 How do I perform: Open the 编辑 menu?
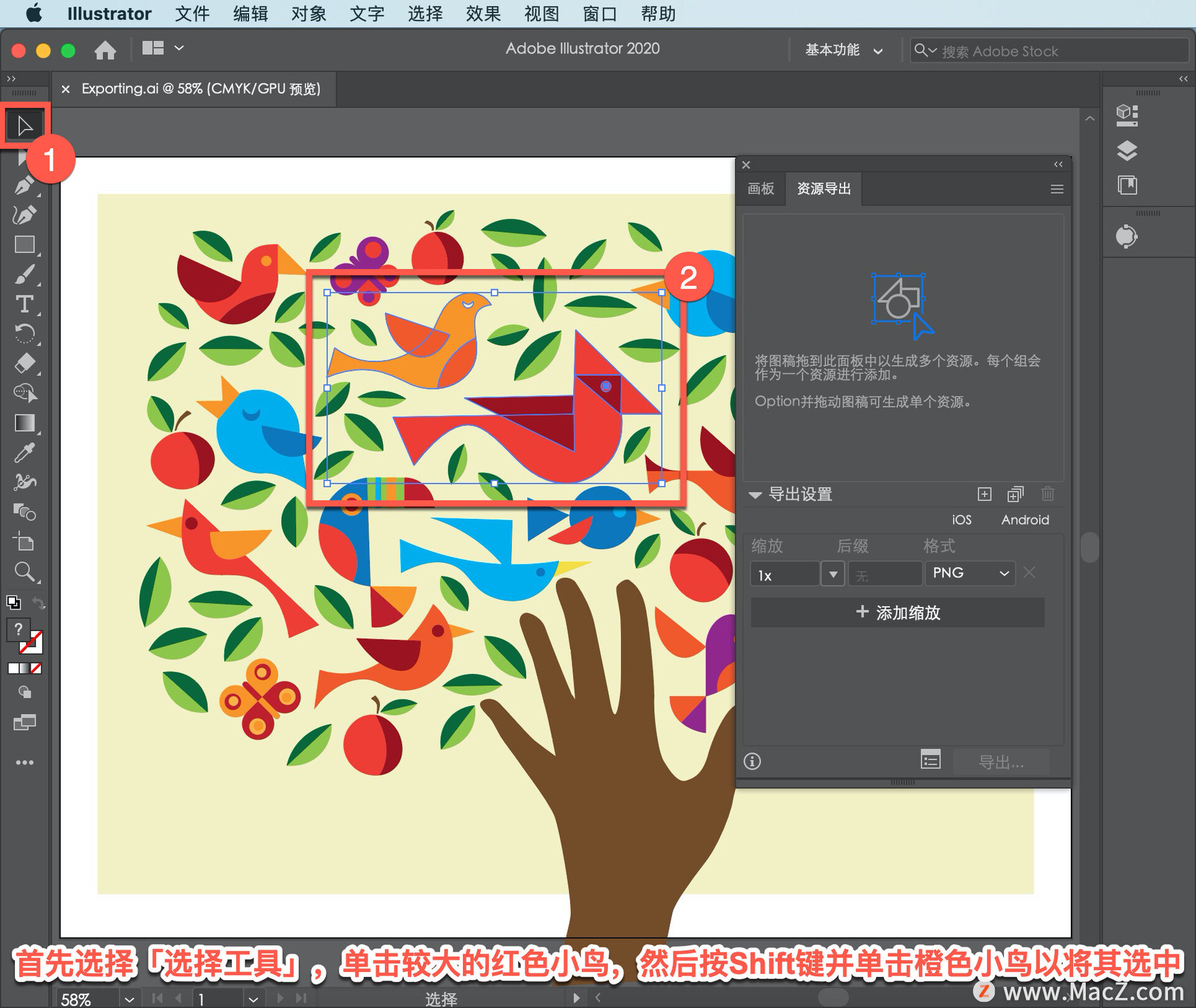click(x=250, y=14)
